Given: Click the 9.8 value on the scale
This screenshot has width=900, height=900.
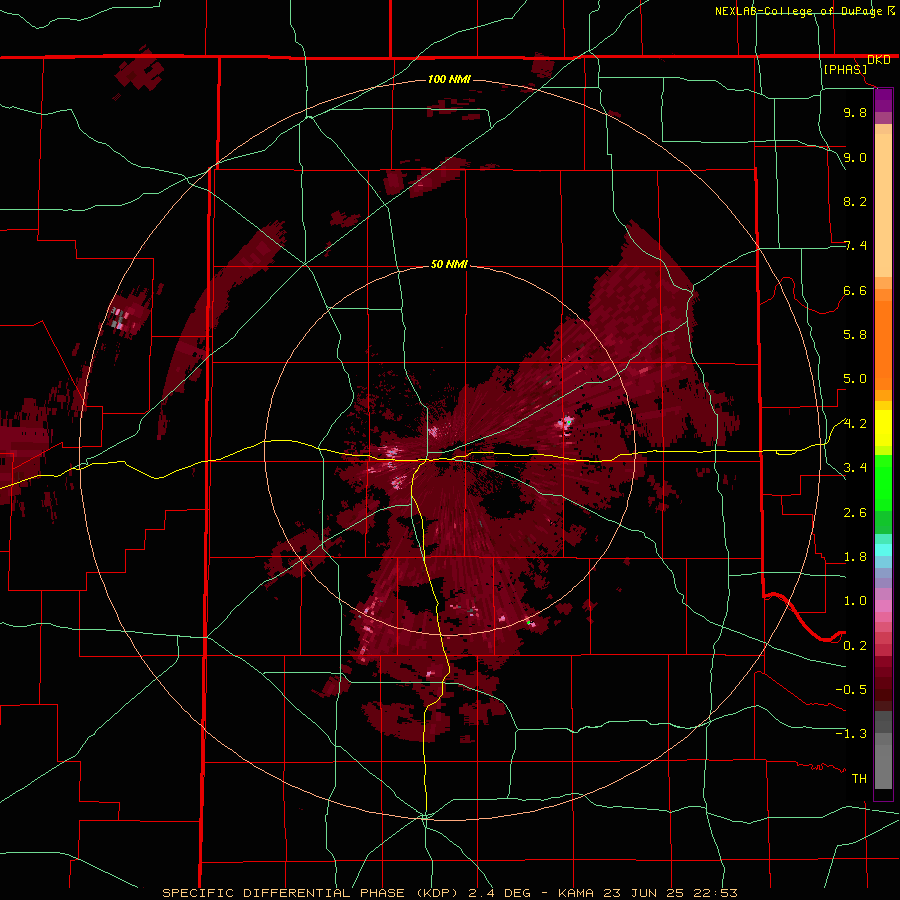Looking at the screenshot, I should coord(855,112).
